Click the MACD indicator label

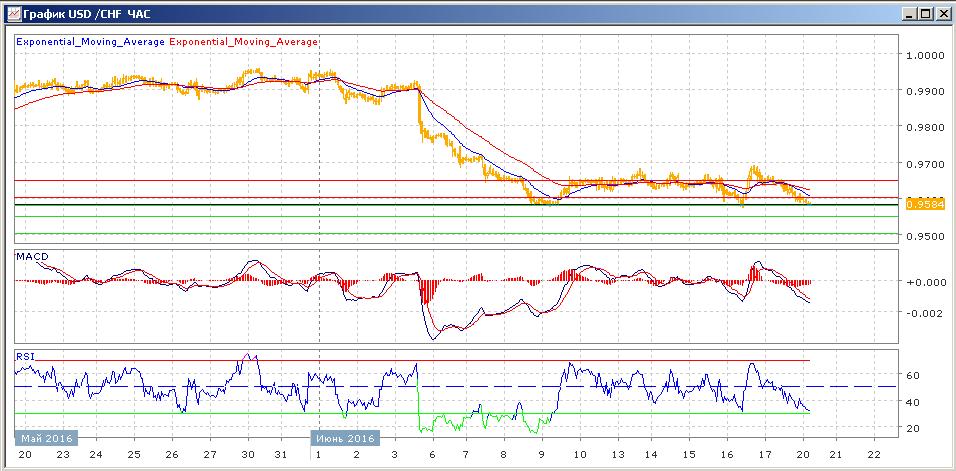click(x=34, y=257)
